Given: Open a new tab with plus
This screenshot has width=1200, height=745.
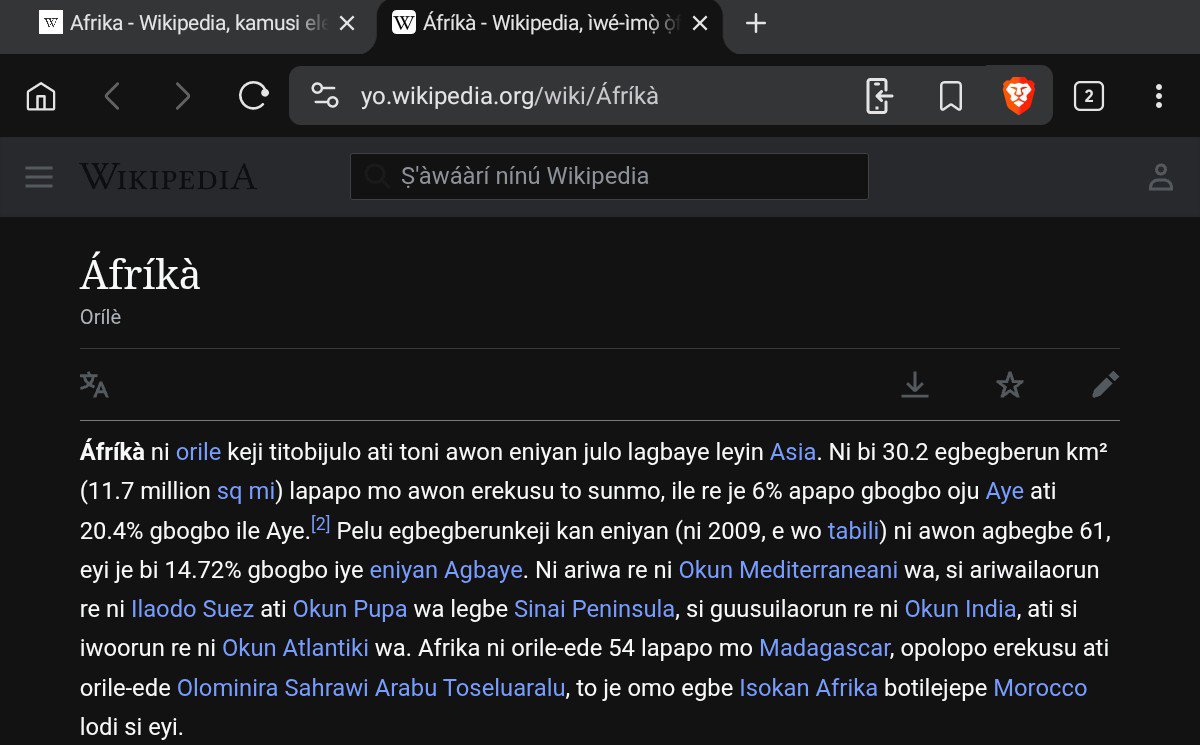Looking at the screenshot, I should click(x=756, y=24).
